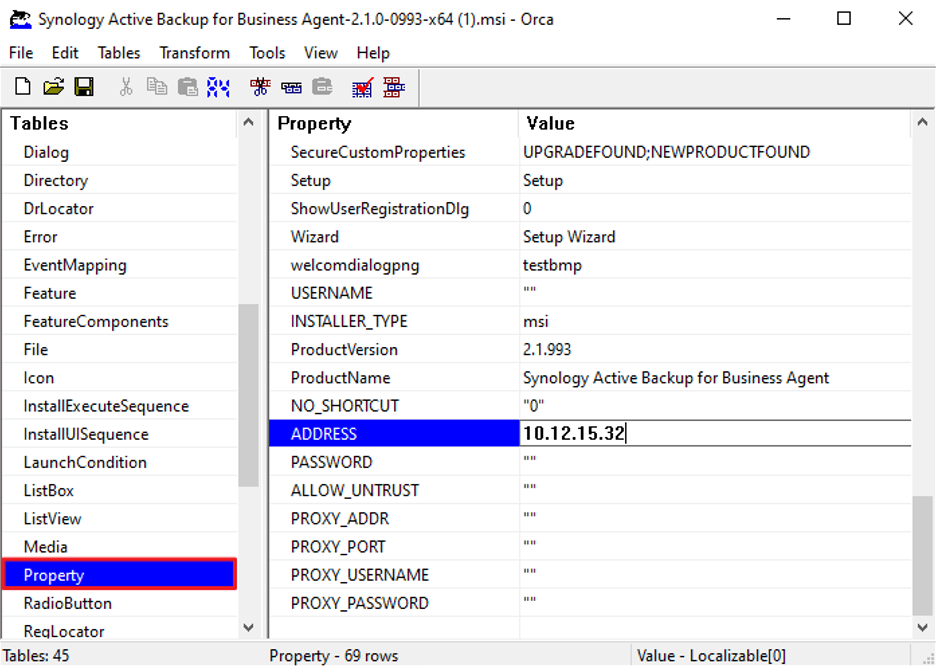Select the ADDRESS property cell
Viewport: 936px width, 666px height.
point(394,434)
